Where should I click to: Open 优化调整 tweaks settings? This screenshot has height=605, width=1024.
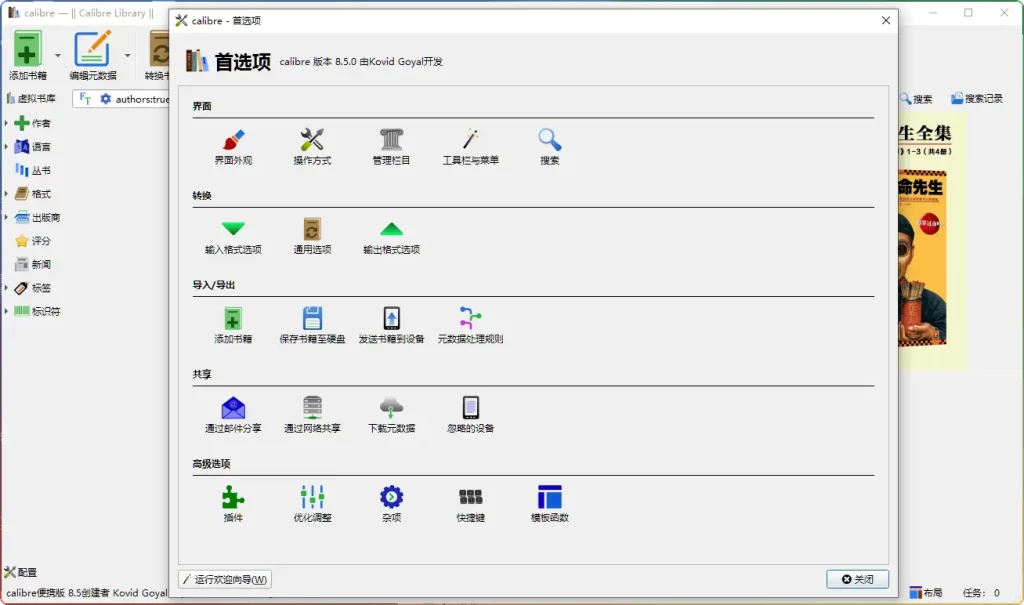click(312, 504)
